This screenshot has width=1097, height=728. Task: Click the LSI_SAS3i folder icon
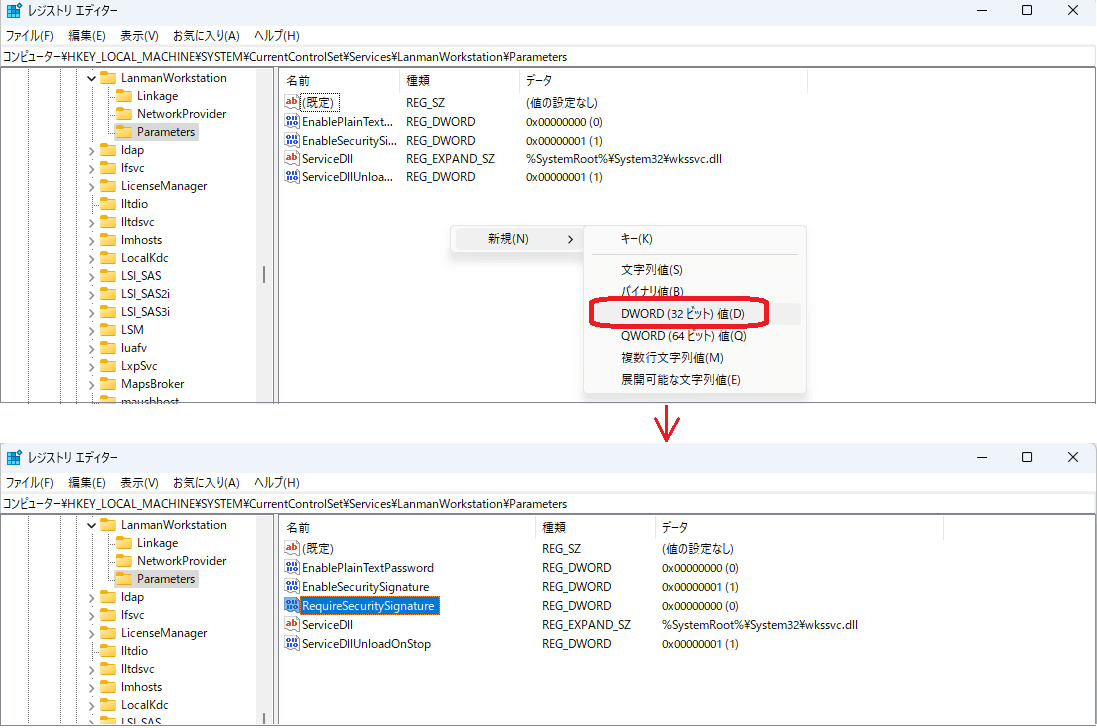tap(108, 312)
